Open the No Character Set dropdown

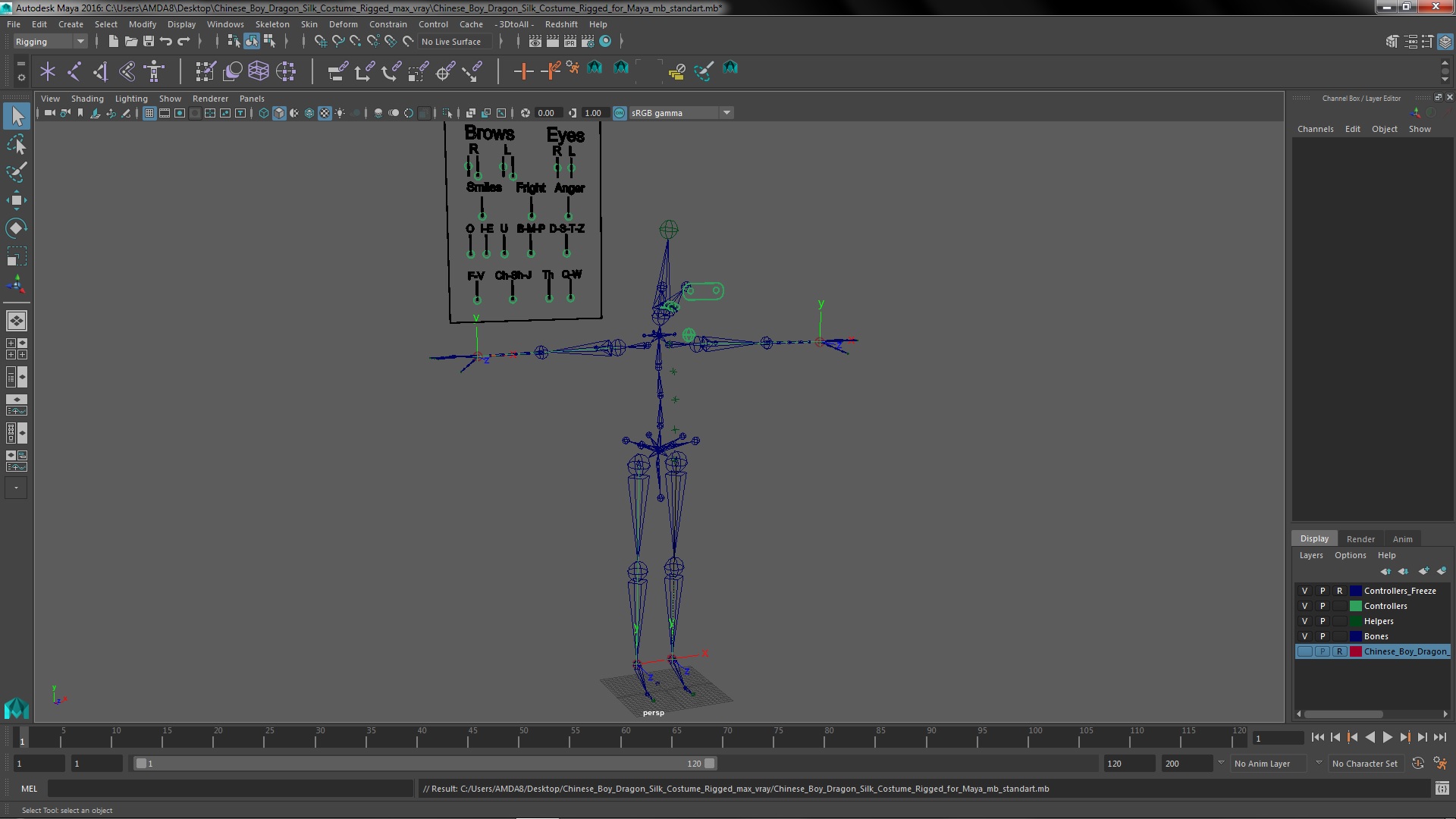1365,764
